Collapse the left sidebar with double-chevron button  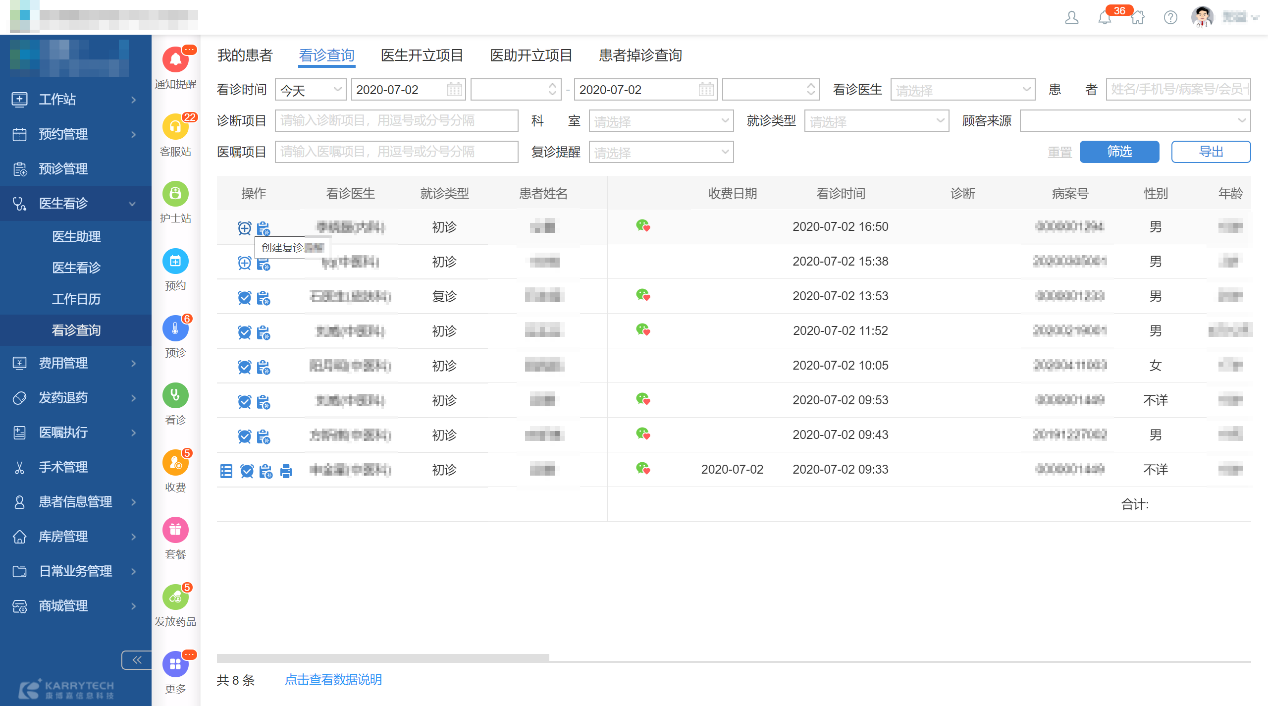click(136, 660)
